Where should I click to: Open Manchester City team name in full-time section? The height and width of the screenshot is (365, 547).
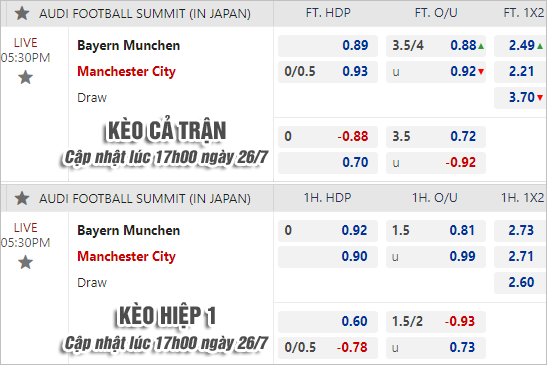(126, 72)
